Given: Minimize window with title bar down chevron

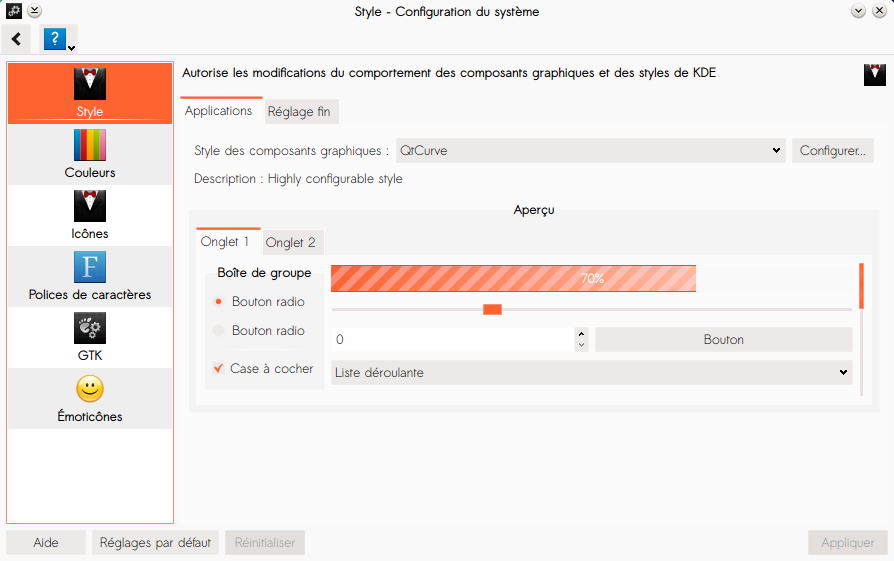Looking at the screenshot, I should click(x=858, y=11).
